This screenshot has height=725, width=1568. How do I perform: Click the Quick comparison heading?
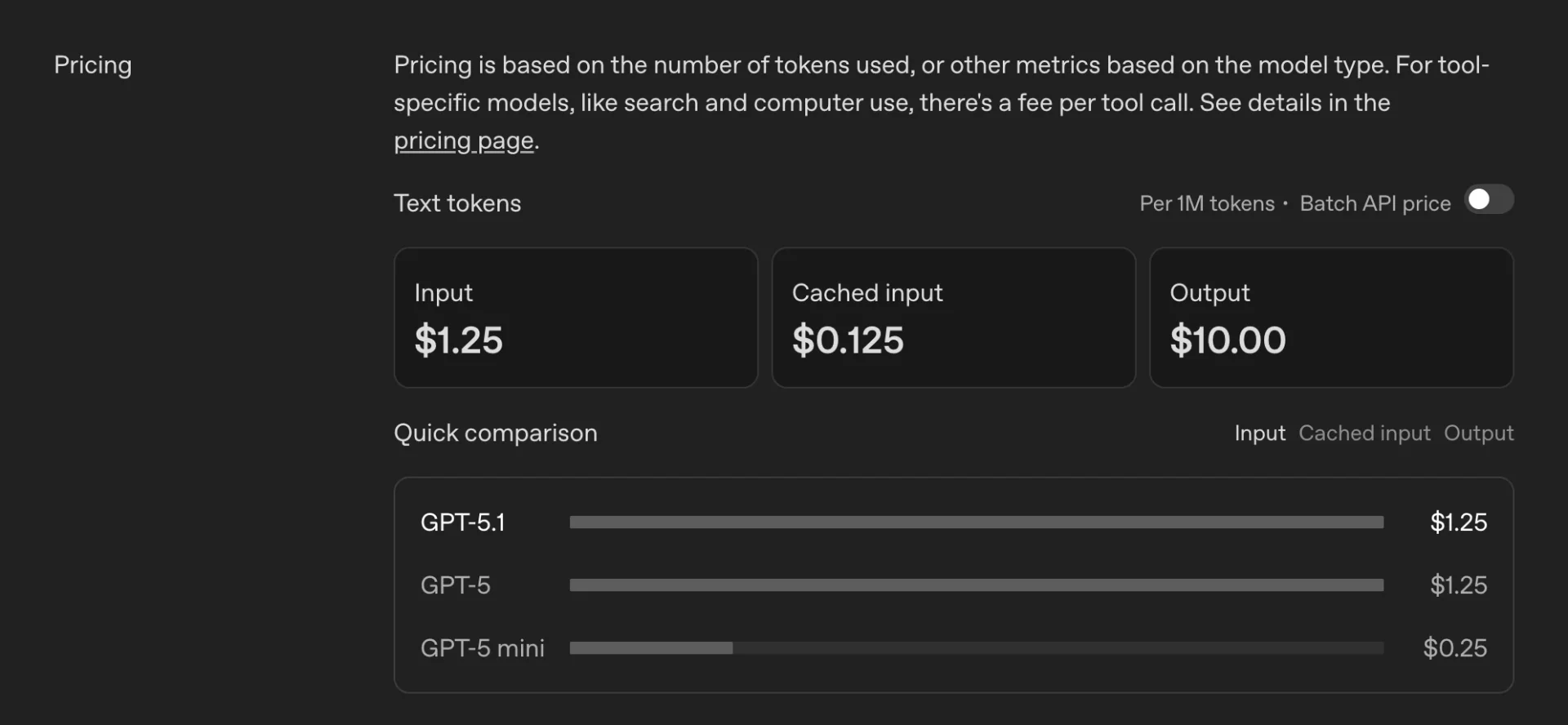point(496,434)
